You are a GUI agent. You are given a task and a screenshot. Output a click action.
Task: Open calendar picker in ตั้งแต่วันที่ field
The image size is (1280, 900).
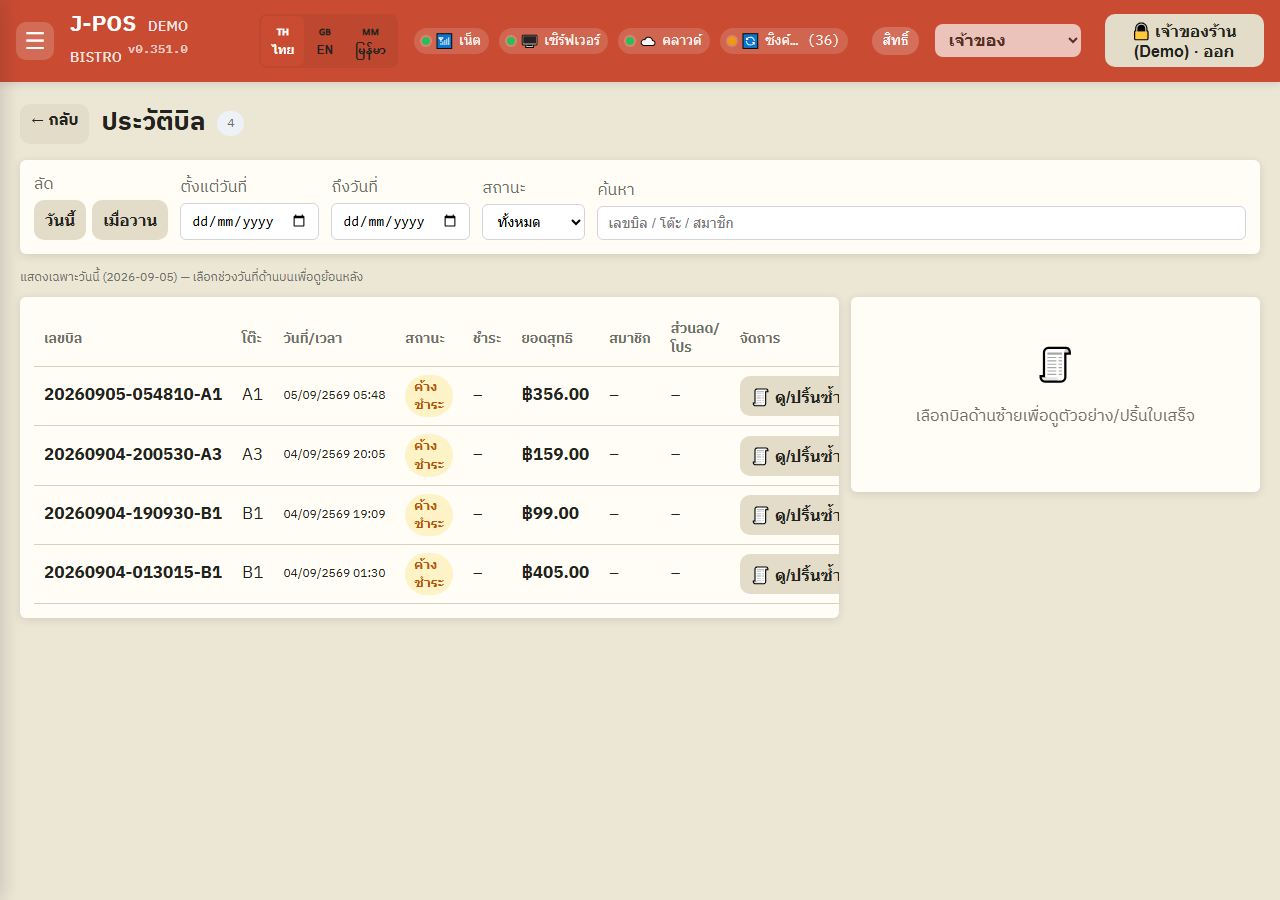[299, 222]
